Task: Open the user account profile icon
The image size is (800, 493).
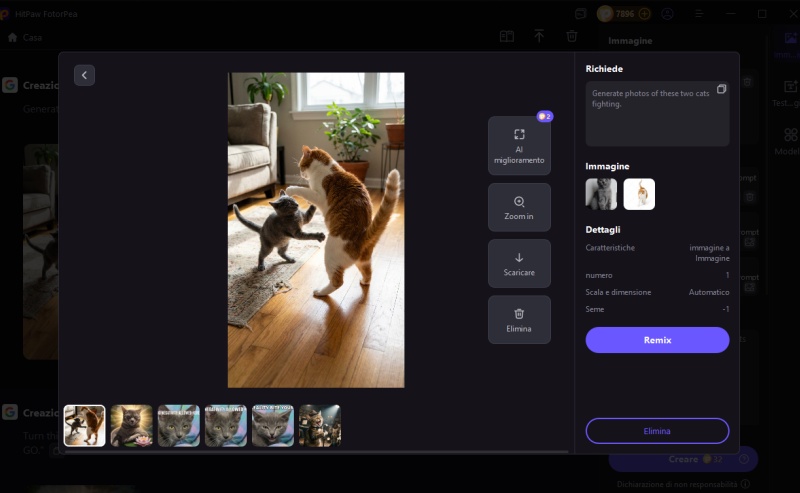Action: [x=667, y=14]
